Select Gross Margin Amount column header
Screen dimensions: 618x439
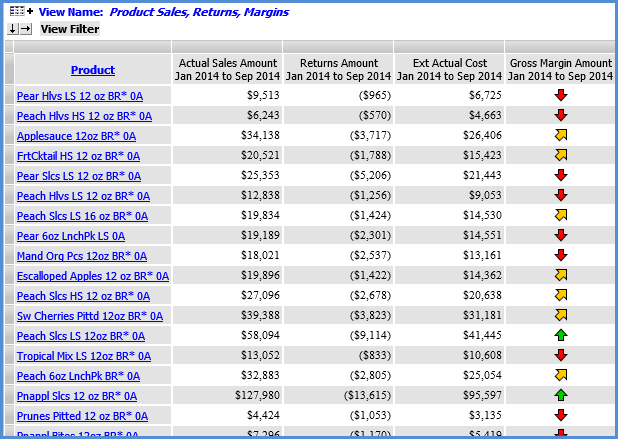pyautogui.click(x=560, y=69)
